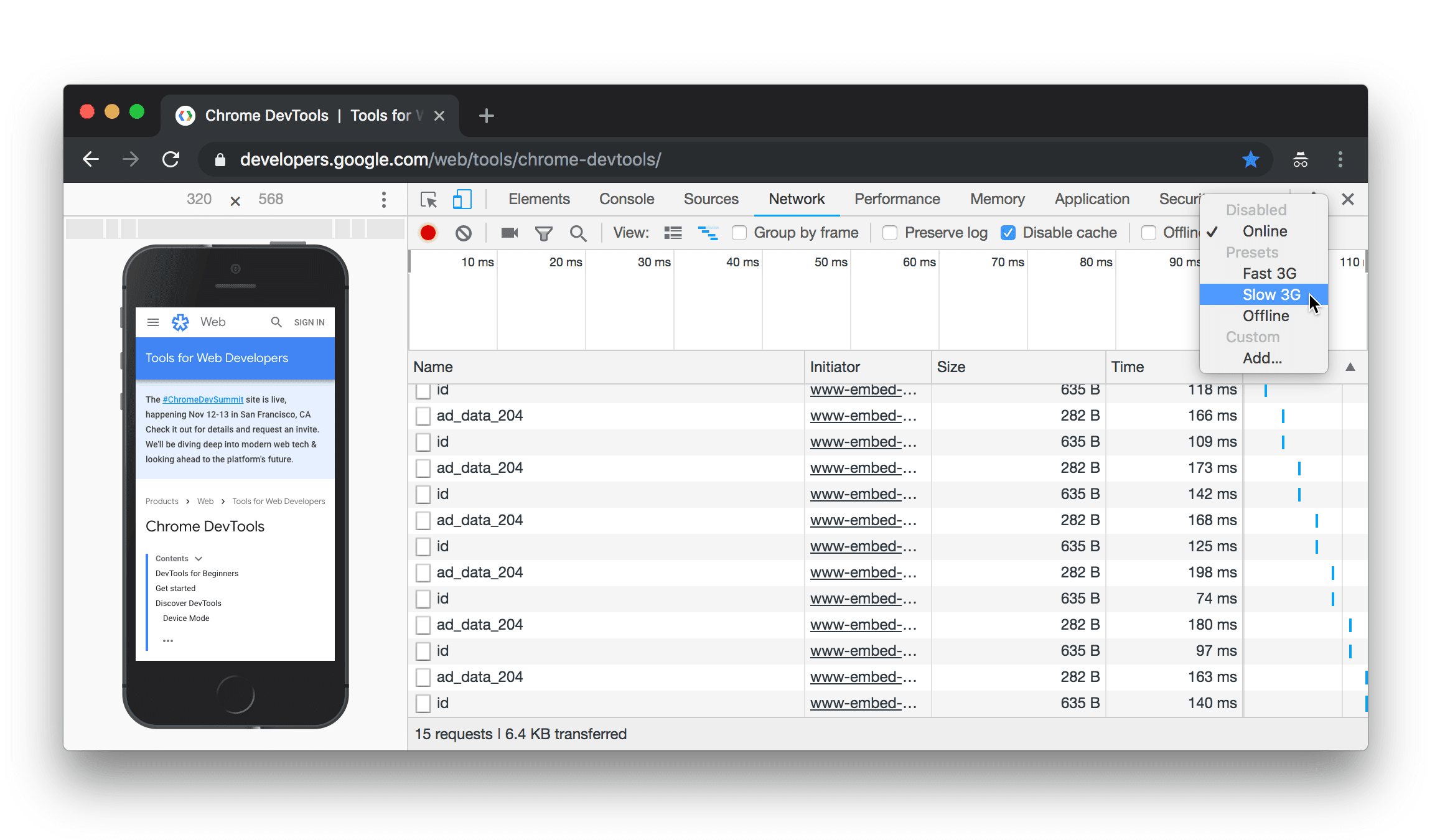Click the DevTools for Beginners link
The image size is (1445, 840).
197,573
